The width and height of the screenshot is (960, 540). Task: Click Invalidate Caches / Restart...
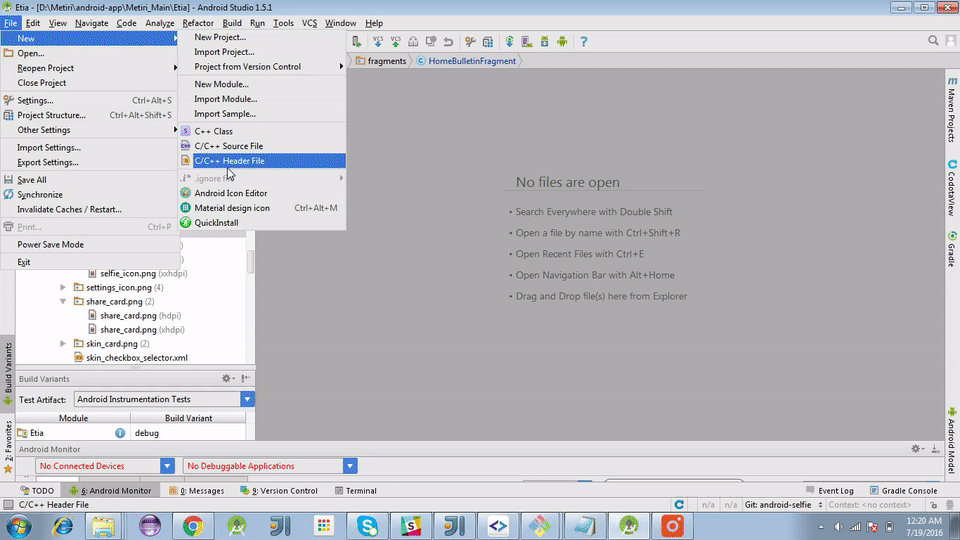90,209
